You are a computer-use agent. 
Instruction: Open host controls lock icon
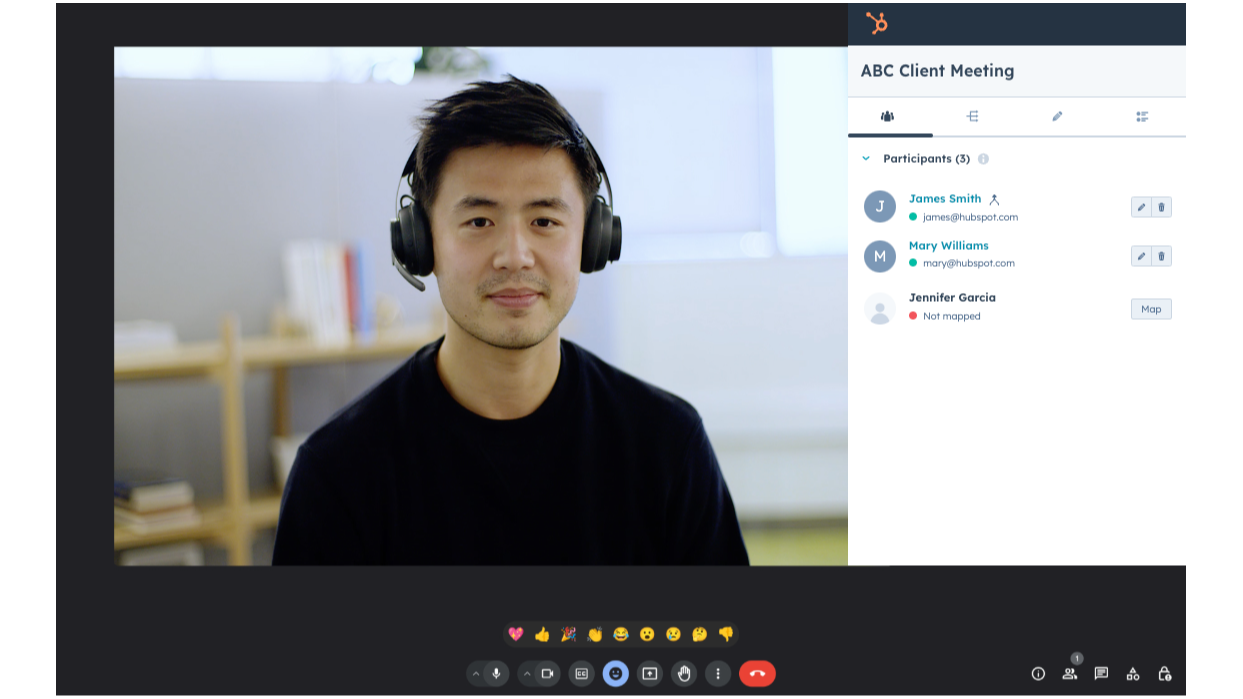(x=1164, y=674)
